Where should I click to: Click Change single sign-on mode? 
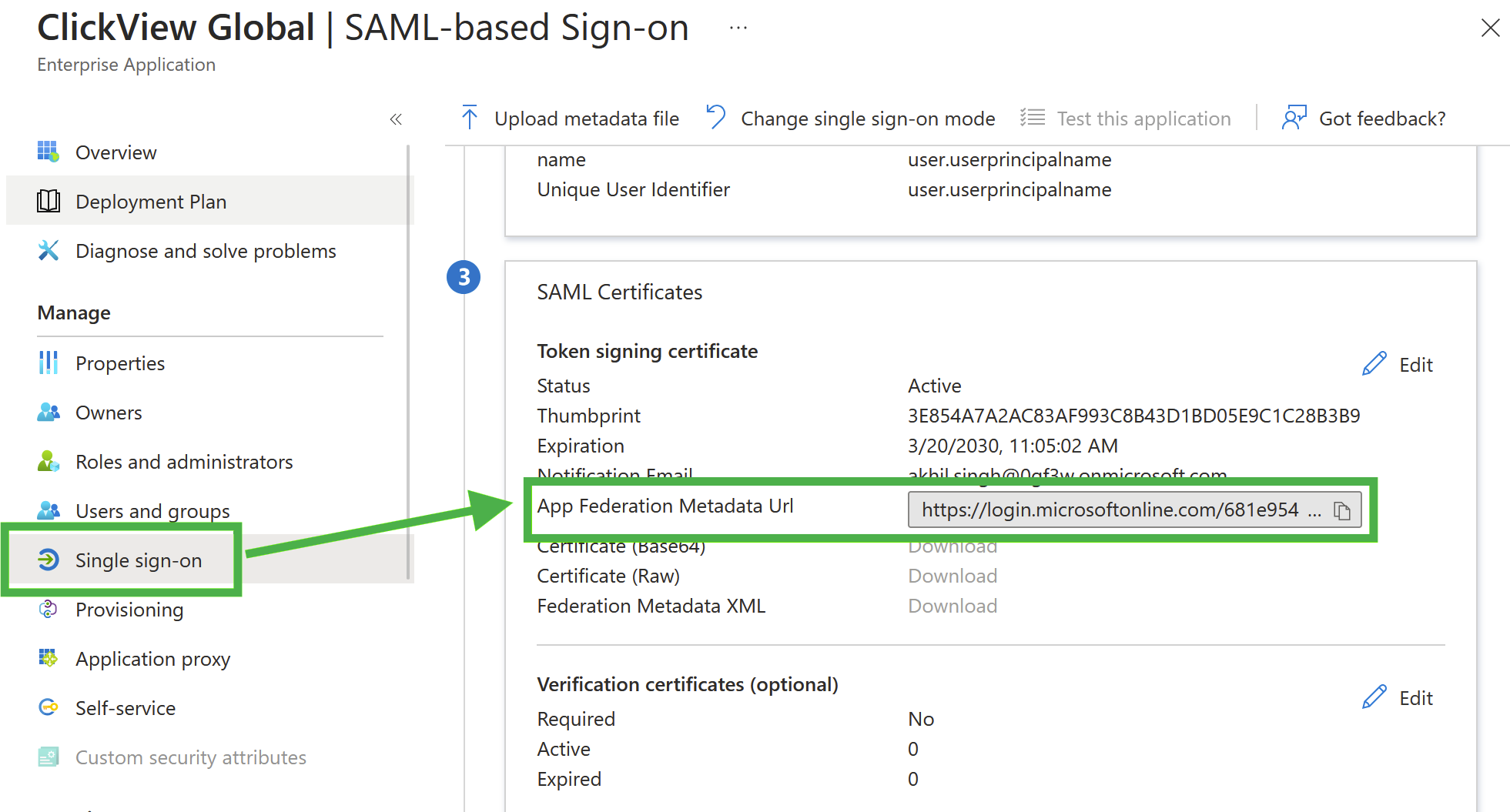point(851,119)
